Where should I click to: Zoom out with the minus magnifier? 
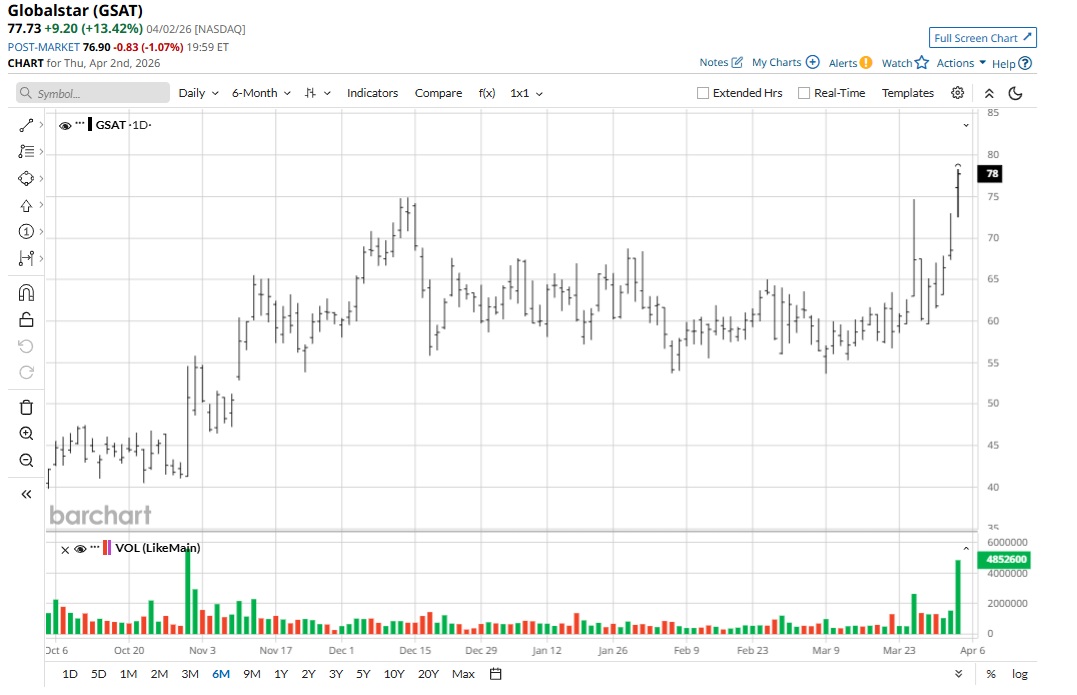[x=26, y=460]
